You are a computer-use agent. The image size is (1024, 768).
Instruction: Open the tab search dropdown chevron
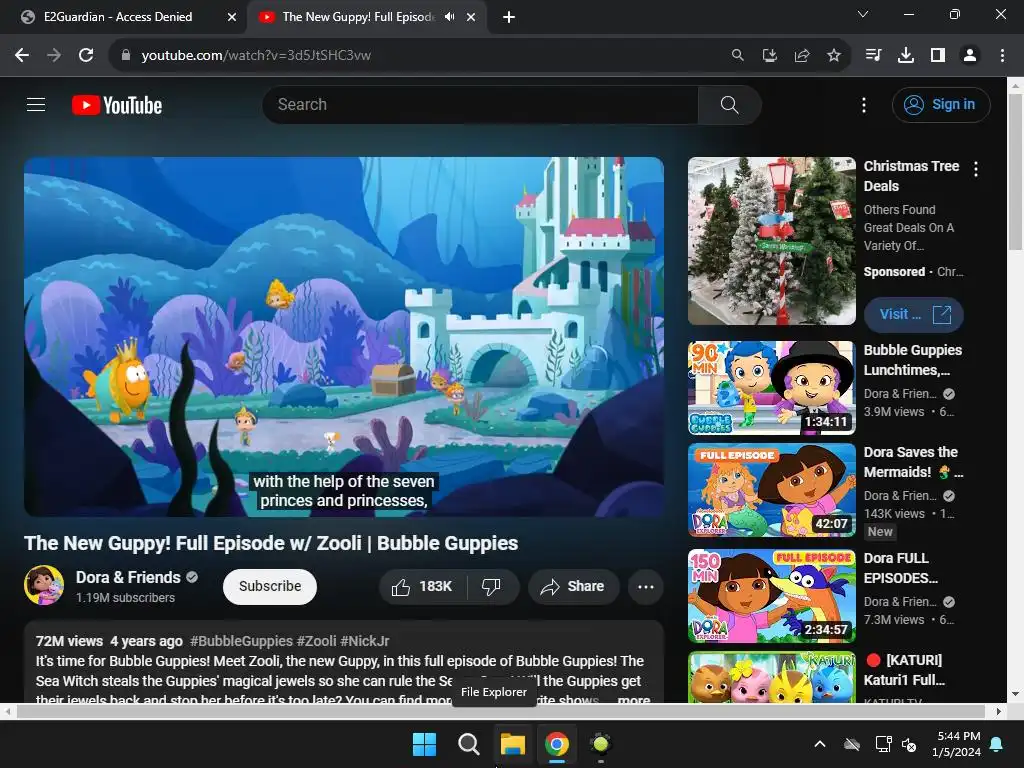point(863,14)
